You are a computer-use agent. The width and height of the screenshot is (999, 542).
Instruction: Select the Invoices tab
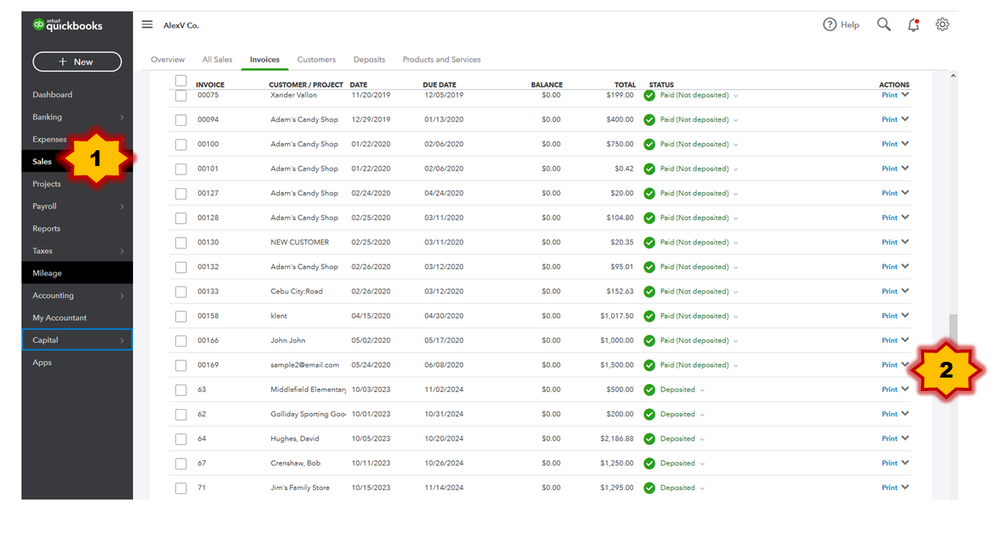coord(264,59)
